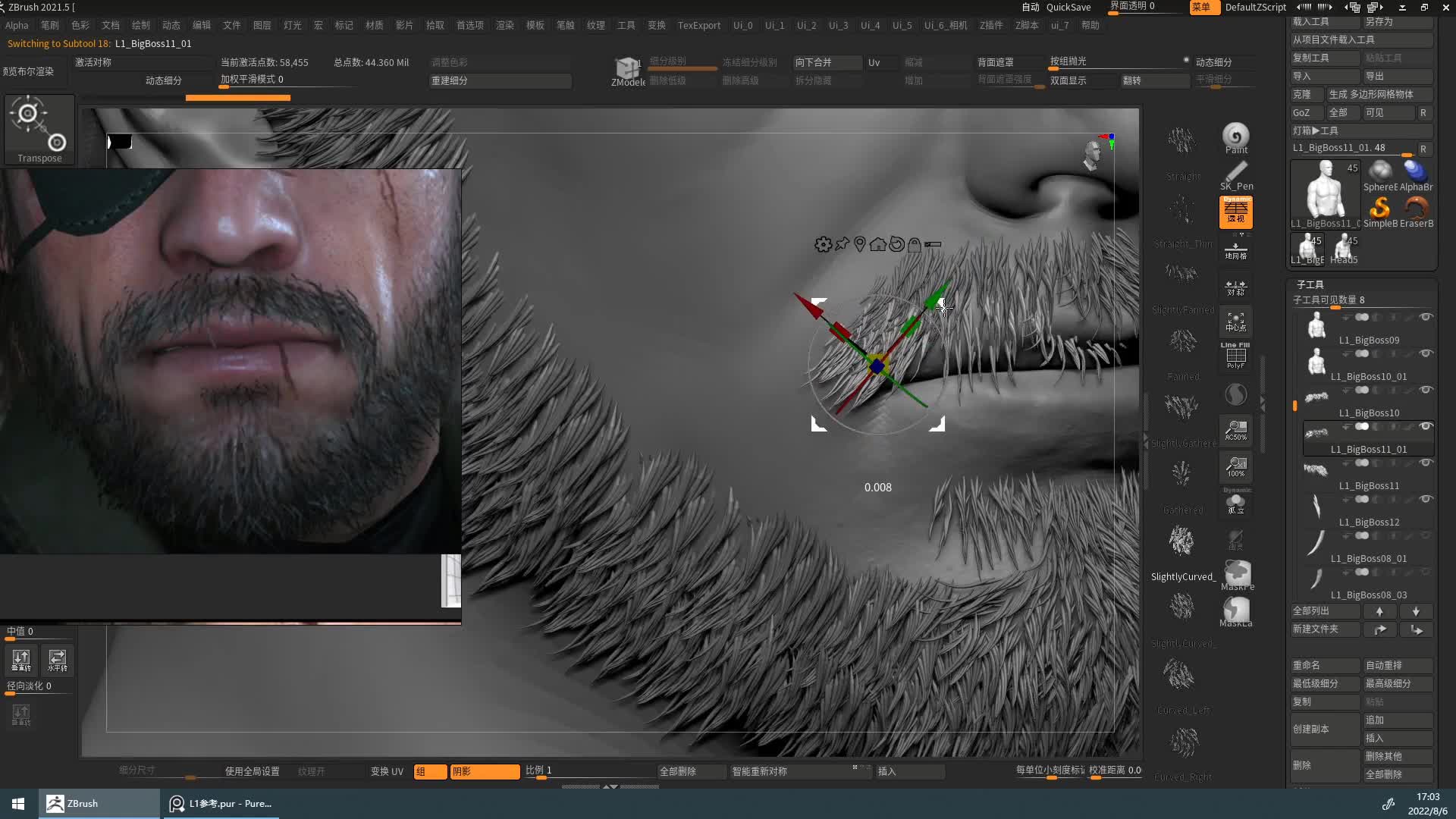Screen dimensions: 1456x819
Task: Open the Z插件 plugin menu
Action: click(x=990, y=25)
